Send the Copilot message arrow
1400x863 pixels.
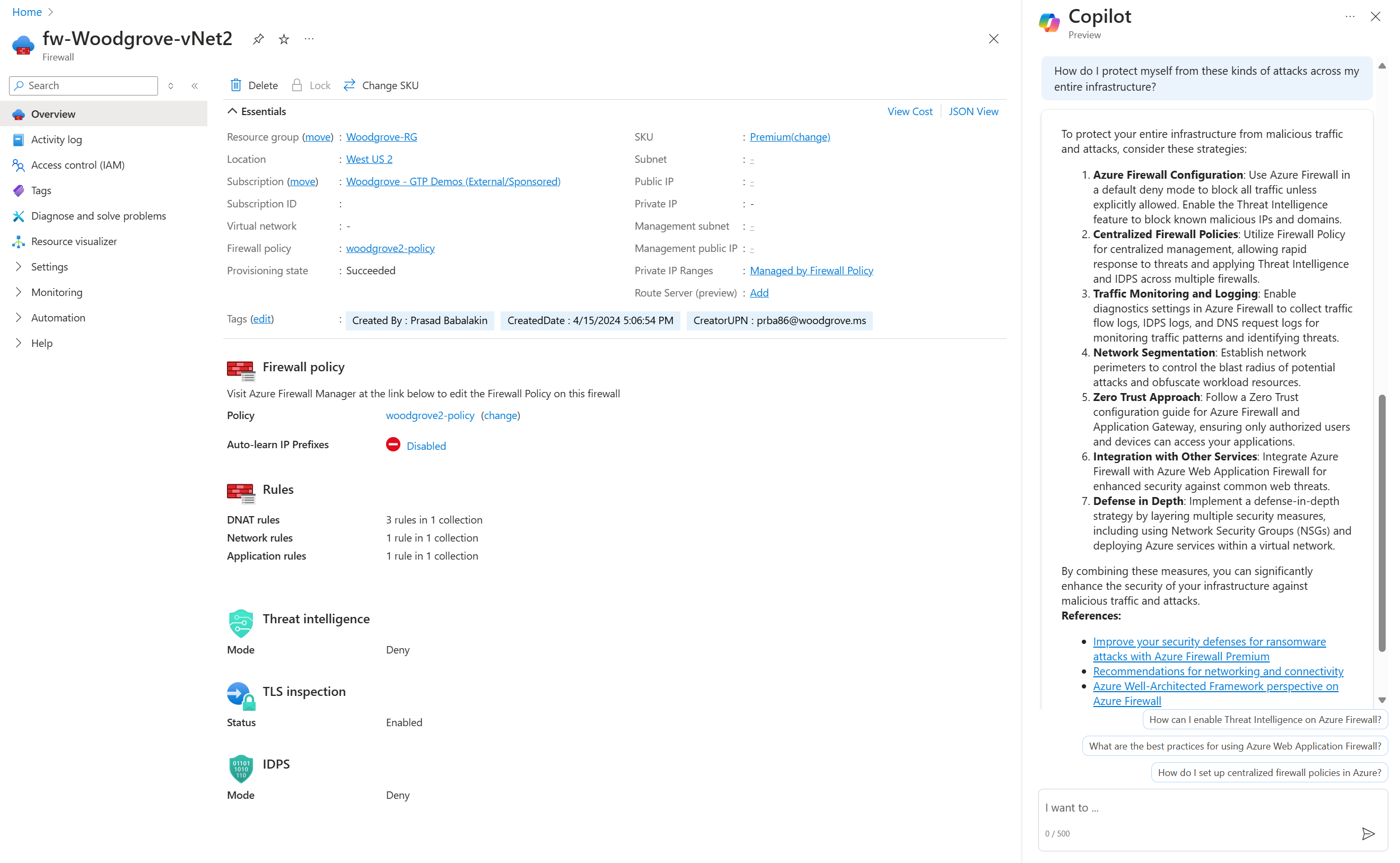(1368, 833)
